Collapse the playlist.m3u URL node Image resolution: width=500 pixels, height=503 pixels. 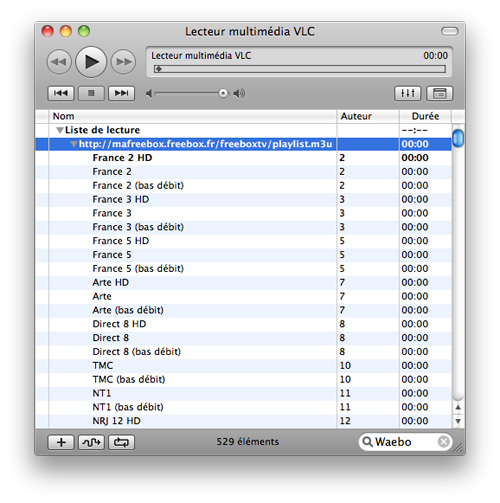coord(74,144)
